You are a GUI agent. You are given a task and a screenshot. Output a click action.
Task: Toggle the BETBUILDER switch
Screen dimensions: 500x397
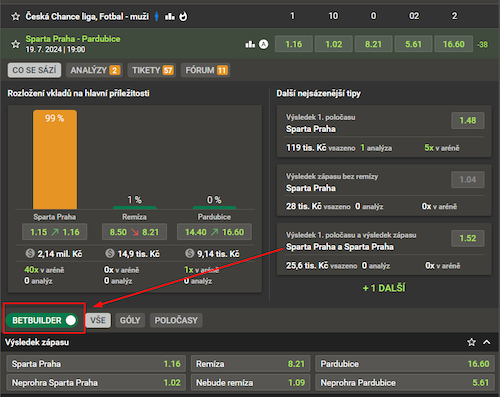42,320
